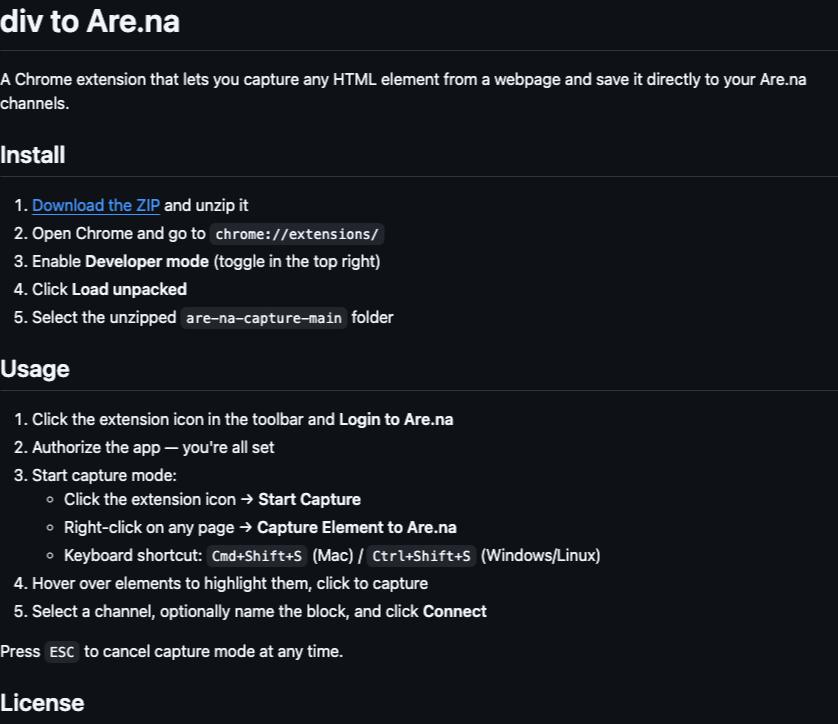Click the are-na-capture-main folder name code
838x724 pixels.
click(264, 318)
